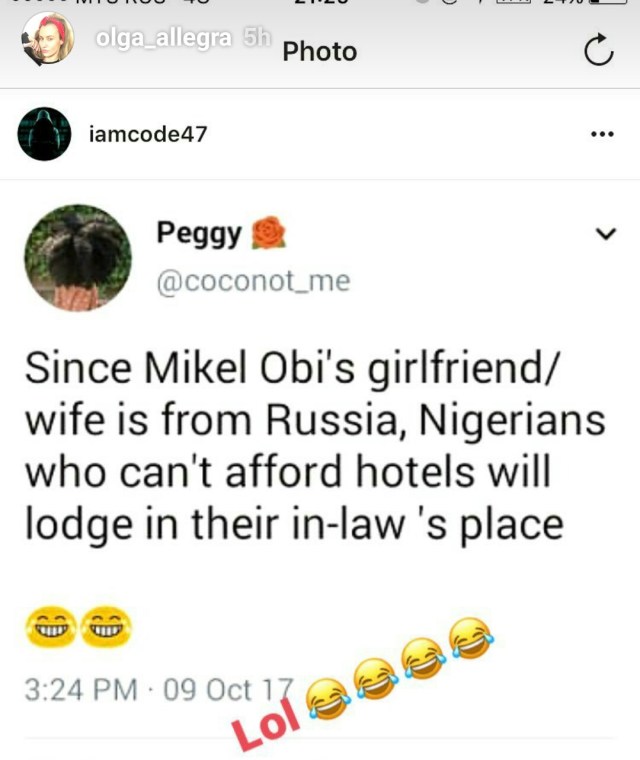Click the last tears-of-joy emoji sticker

tap(471, 639)
